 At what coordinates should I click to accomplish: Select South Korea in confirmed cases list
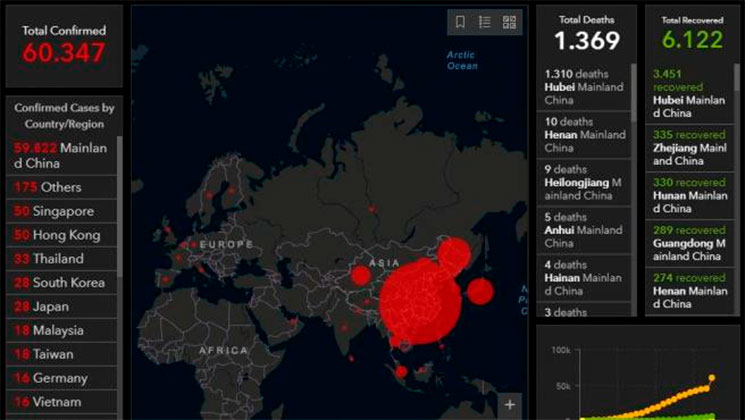click(60, 283)
